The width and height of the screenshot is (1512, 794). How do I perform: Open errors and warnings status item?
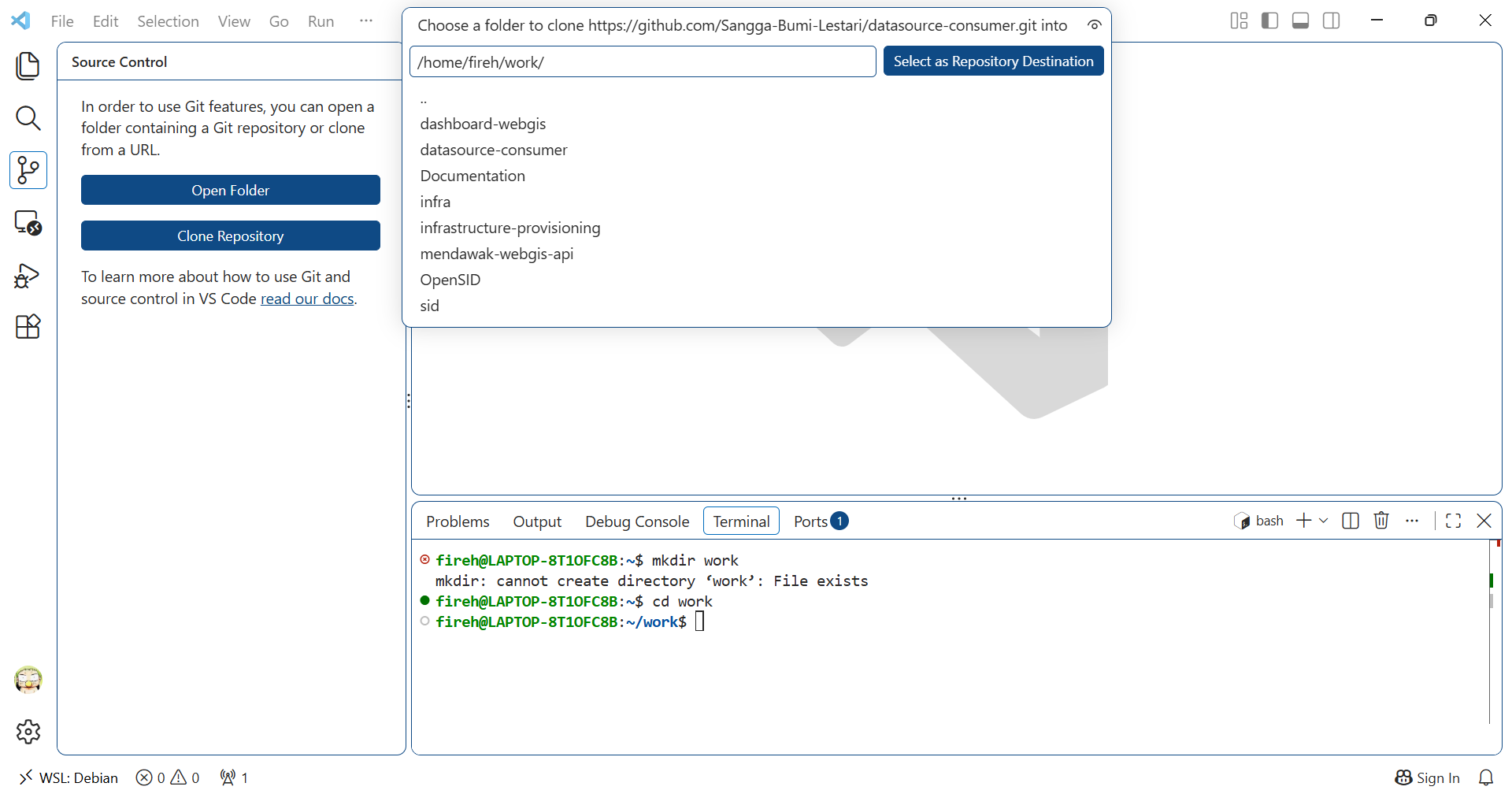tap(168, 777)
